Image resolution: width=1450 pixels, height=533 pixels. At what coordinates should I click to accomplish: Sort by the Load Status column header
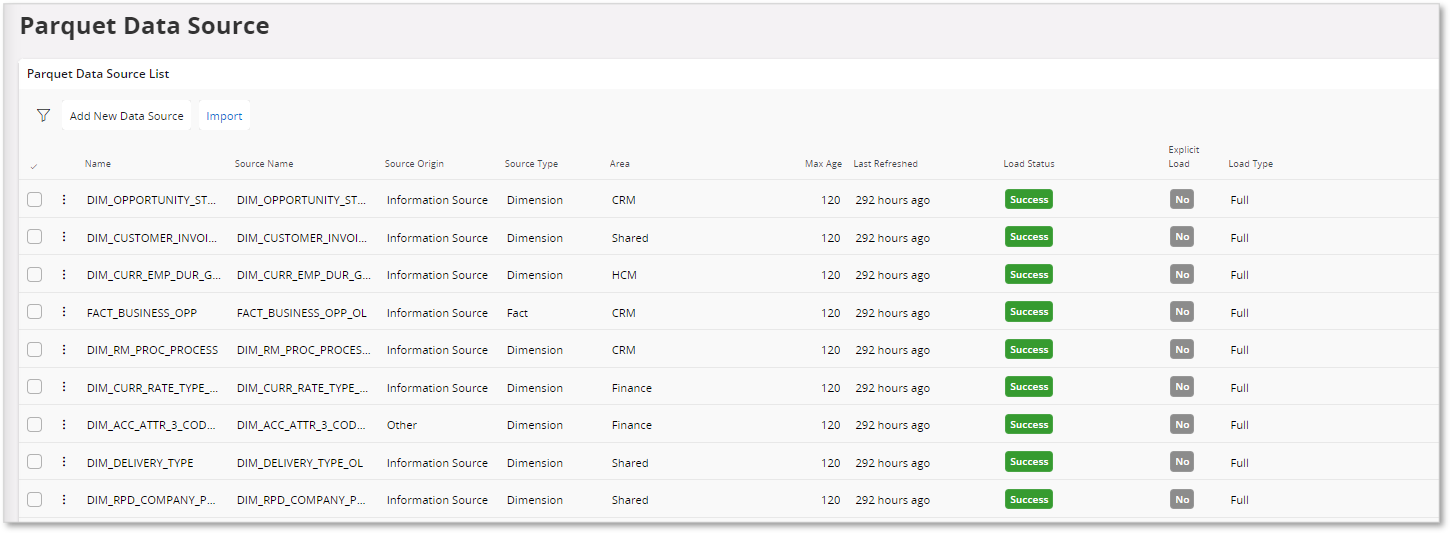point(1029,164)
